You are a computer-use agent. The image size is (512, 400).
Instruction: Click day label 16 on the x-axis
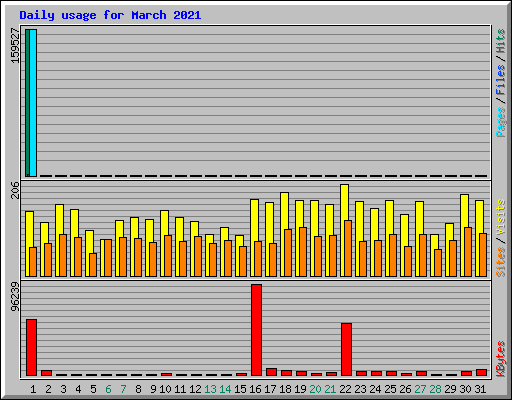coord(255,389)
